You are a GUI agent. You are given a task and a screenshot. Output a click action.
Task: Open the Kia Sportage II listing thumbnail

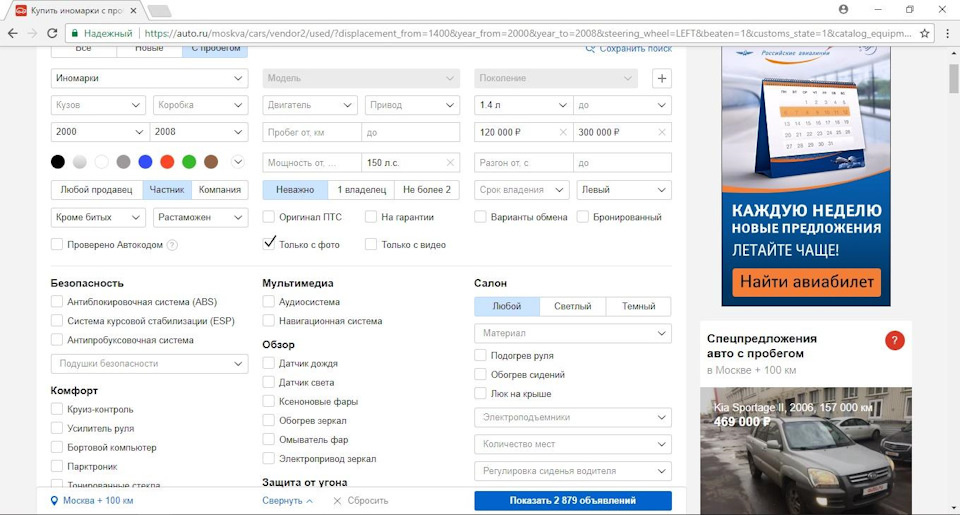click(x=806, y=451)
